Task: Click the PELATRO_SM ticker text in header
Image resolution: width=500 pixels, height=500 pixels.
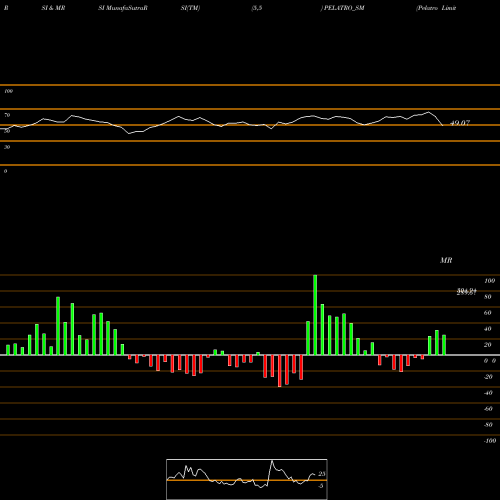Action: [344, 8]
